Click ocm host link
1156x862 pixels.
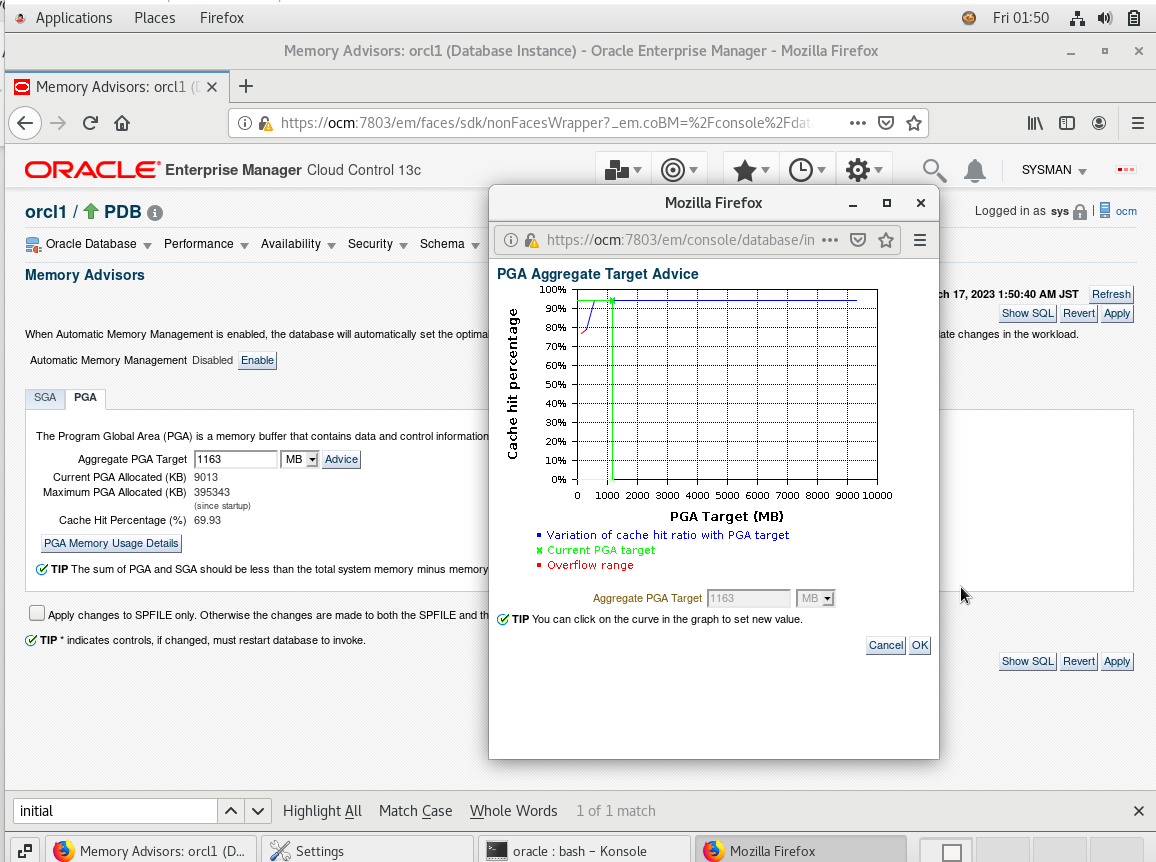1126,212
